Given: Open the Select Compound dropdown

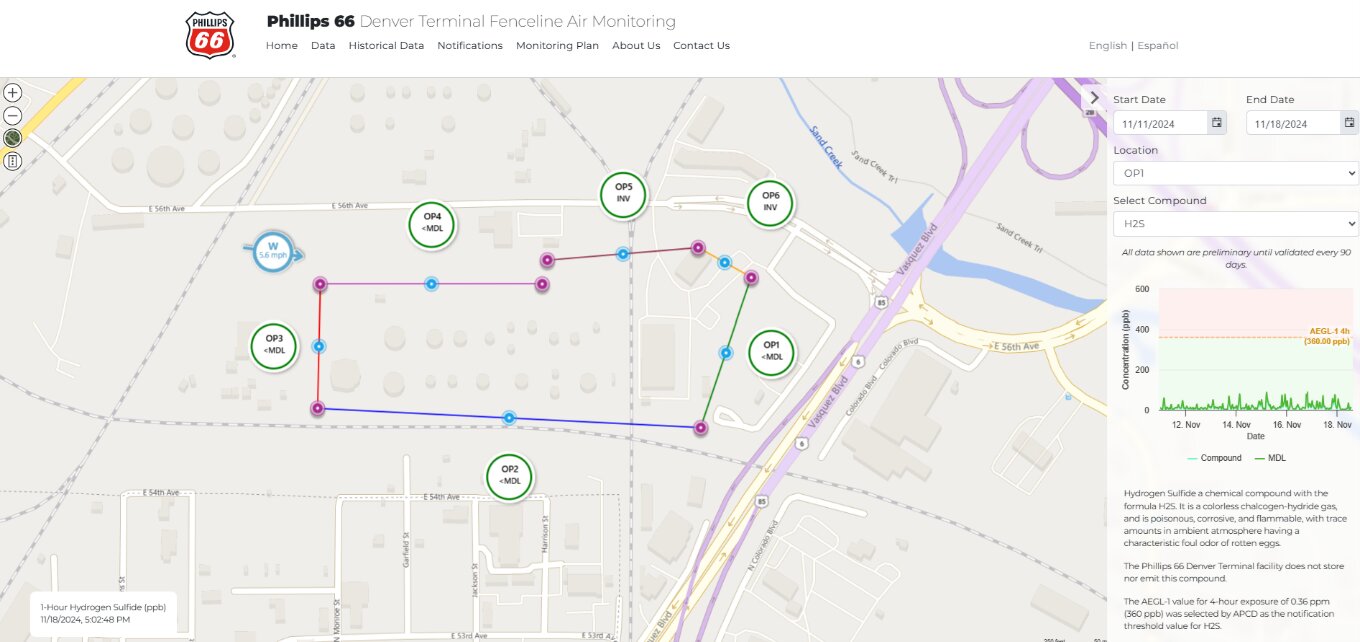Looking at the screenshot, I should 1236,224.
